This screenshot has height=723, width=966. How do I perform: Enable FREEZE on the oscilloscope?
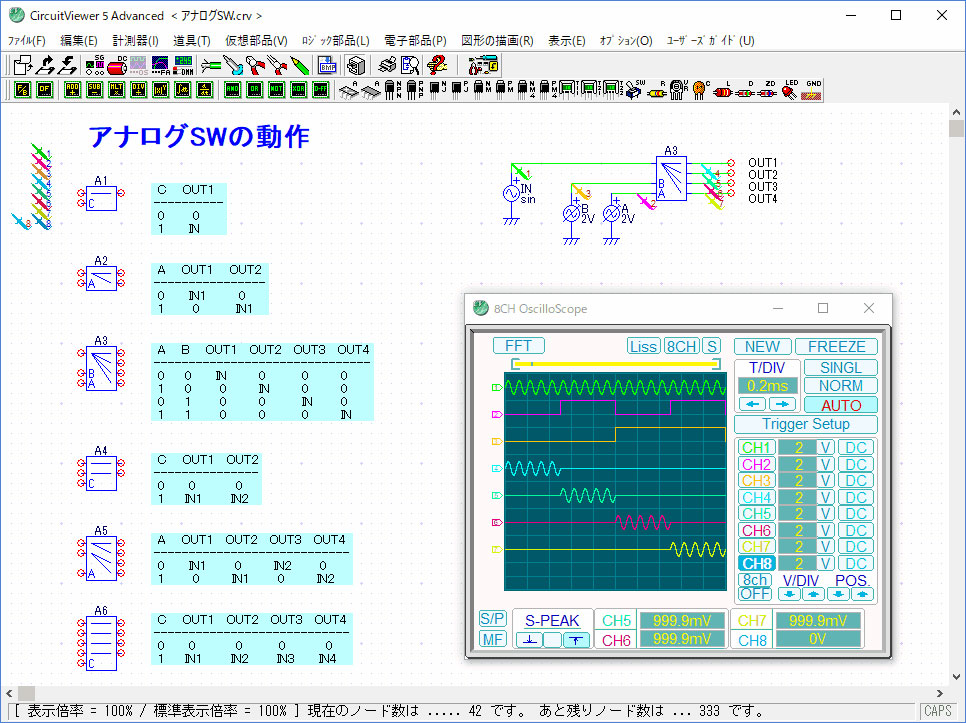pos(837,347)
